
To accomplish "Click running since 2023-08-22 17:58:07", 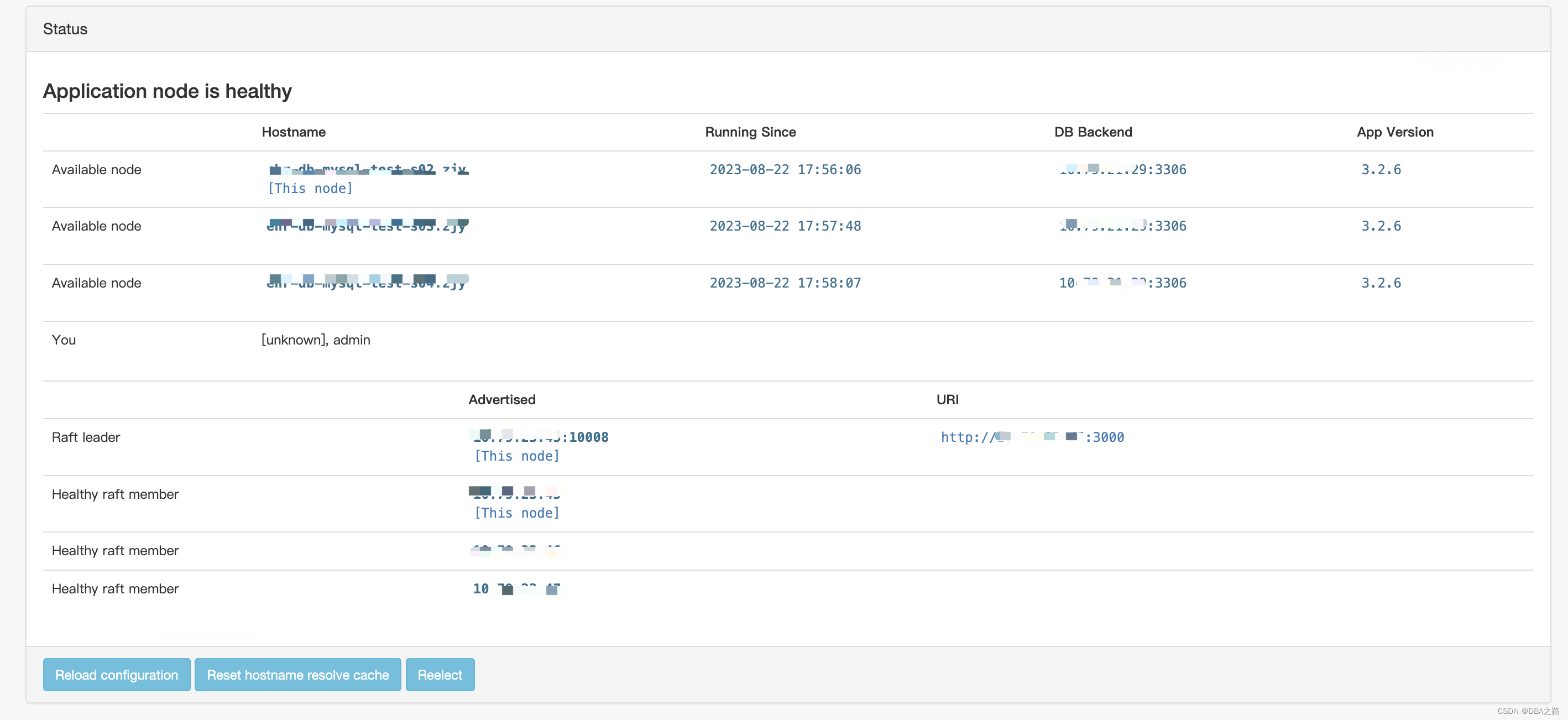I will coord(785,283).
